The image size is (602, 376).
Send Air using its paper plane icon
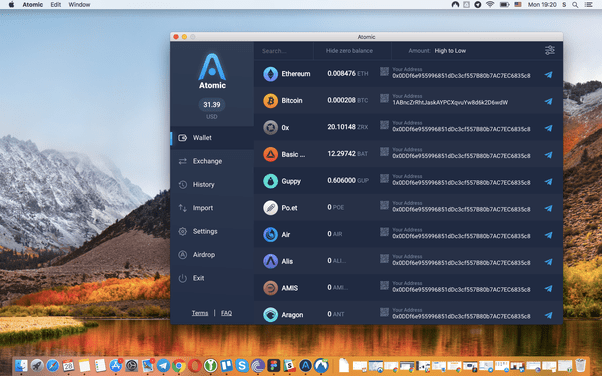549,235
